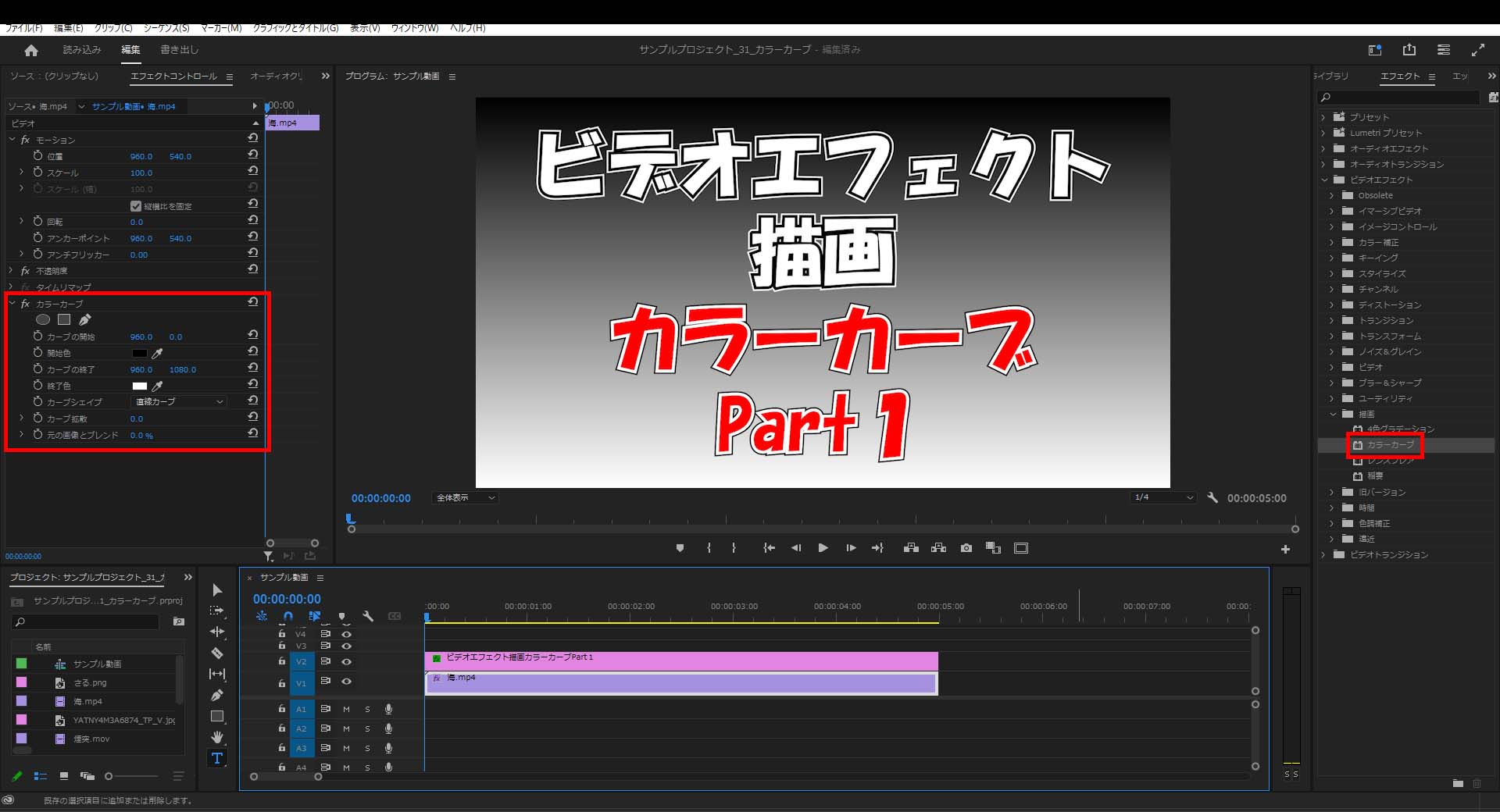Click the Export Frame camera icon
This screenshot has height=812, width=1500.
966,548
